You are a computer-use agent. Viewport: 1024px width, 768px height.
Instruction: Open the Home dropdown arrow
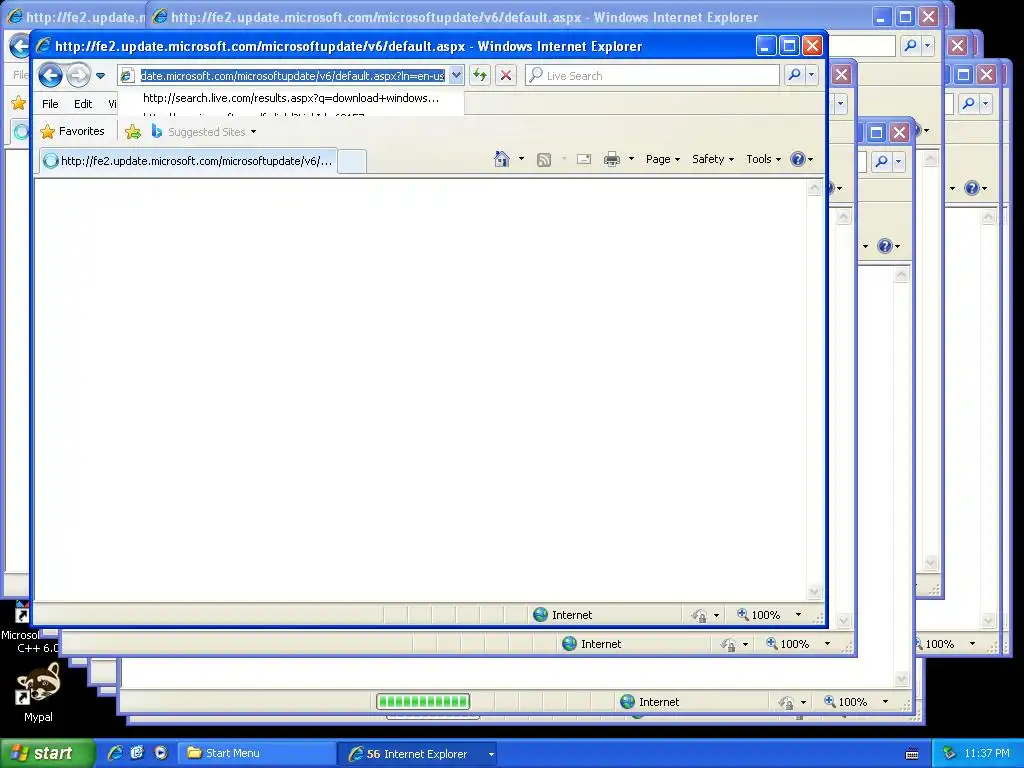[521, 159]
